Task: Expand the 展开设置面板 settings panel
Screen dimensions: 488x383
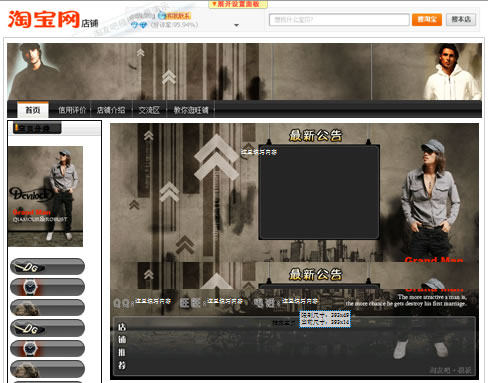Action: tap(238, 4)
